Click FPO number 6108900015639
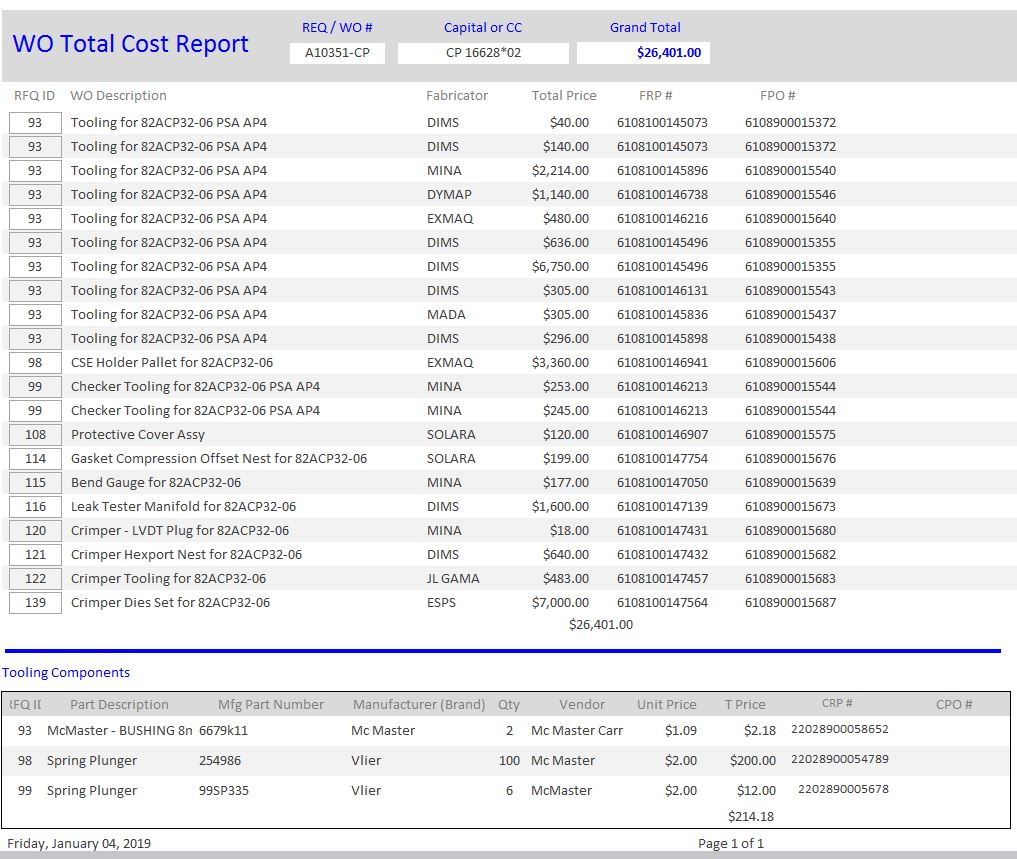The height and width of the screenshot is (859, 1017). click(790, 483)
